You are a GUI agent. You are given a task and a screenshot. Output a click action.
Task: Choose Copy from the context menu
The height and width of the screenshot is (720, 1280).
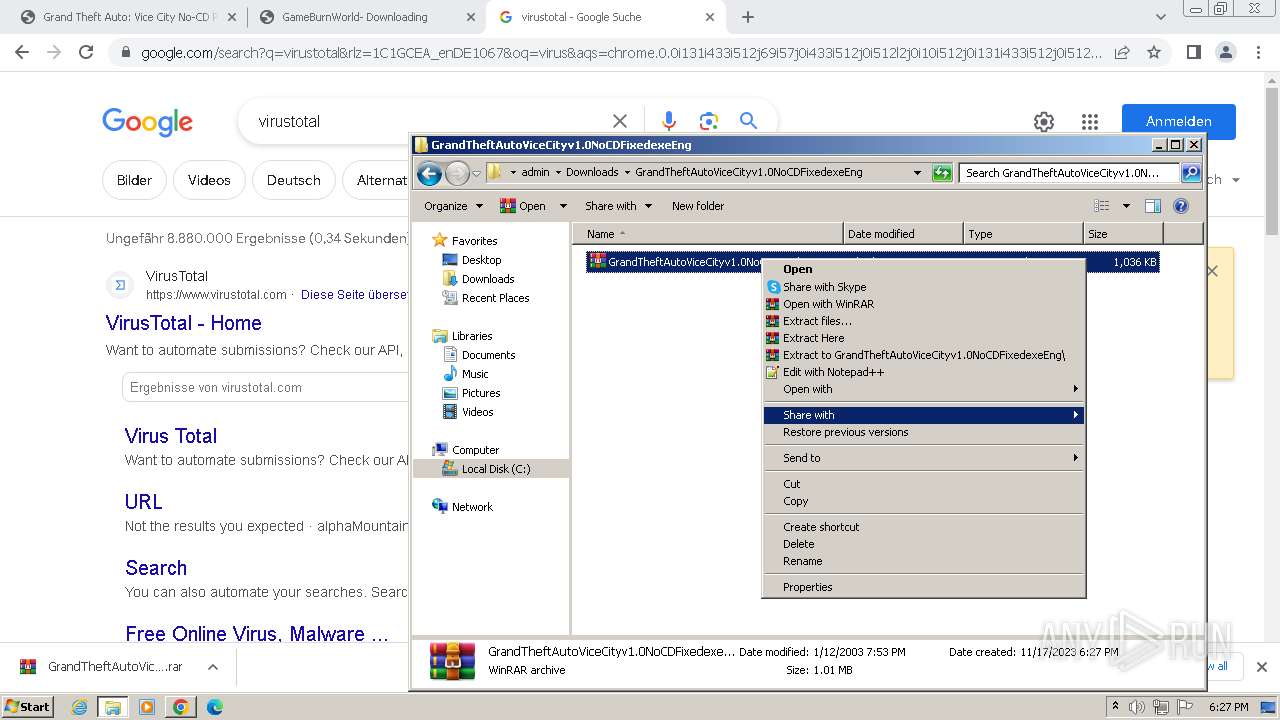[x=923, y=501]
